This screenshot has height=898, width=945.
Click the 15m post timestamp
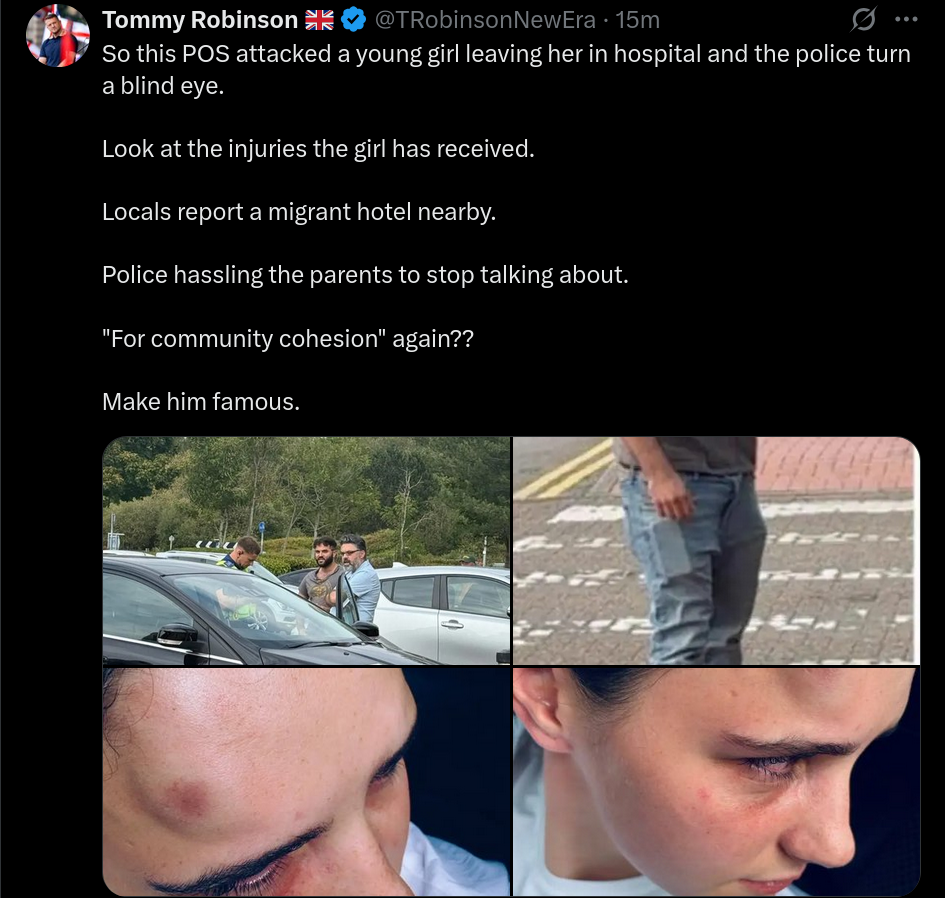pyautogui.click(x=638, y=20)
